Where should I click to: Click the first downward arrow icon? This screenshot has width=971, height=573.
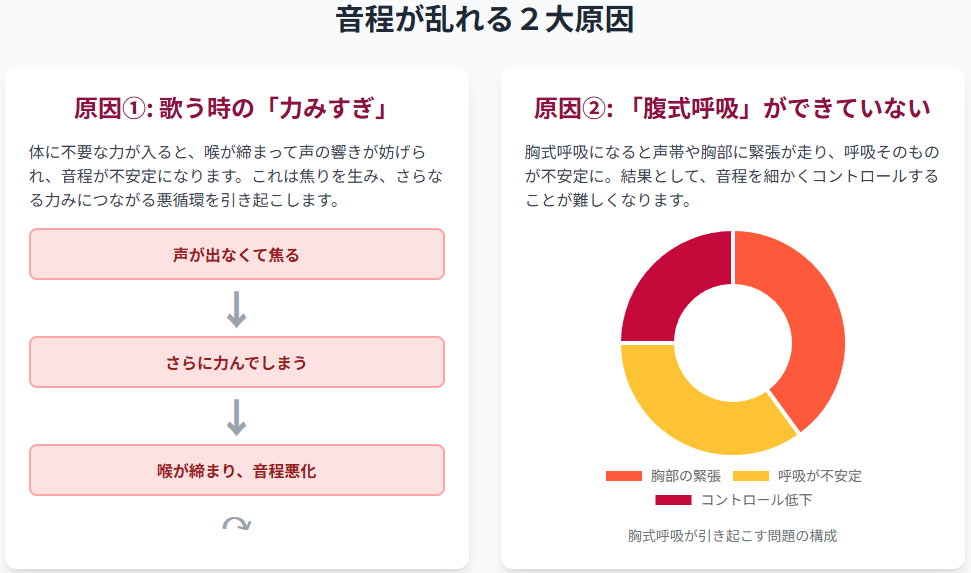[237, 308]
